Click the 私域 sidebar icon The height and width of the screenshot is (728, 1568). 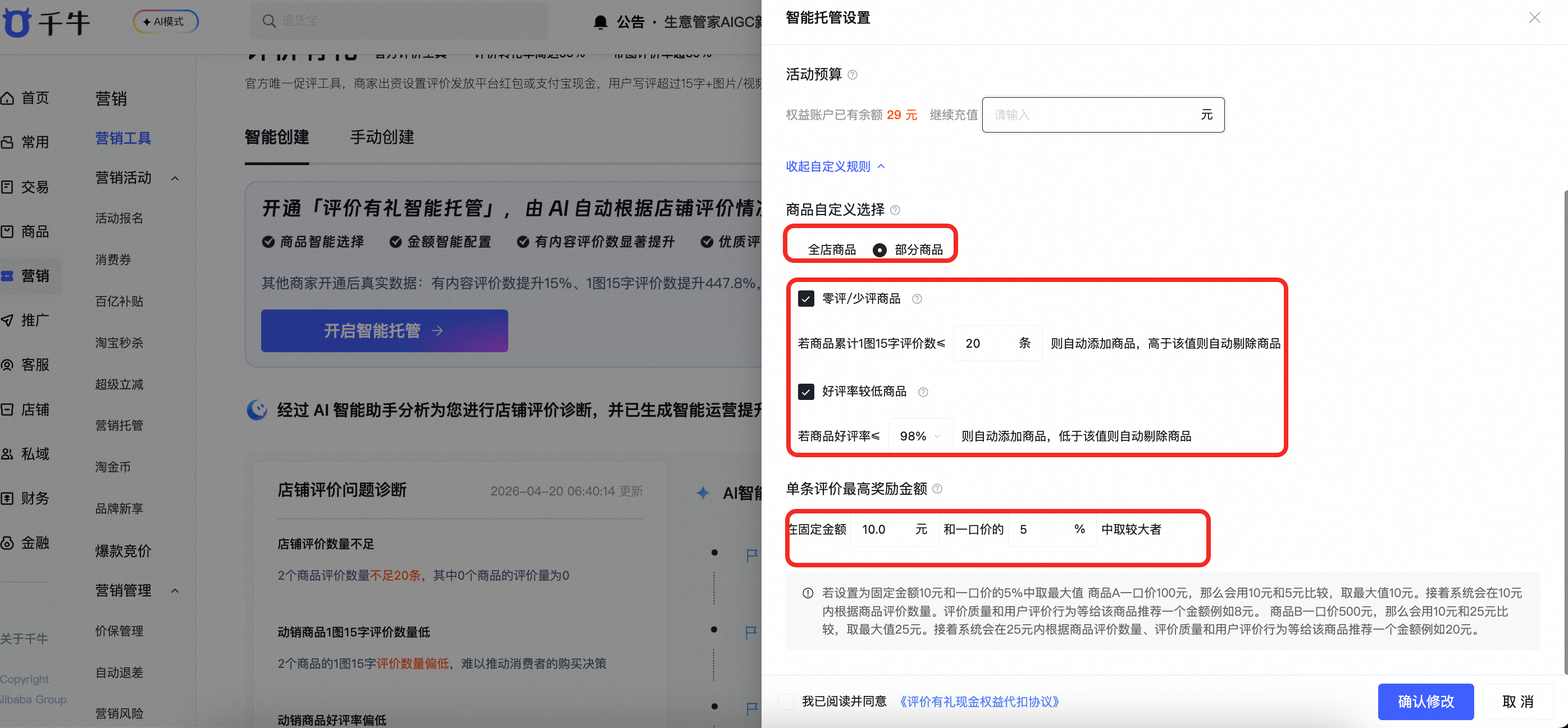(7, 454)
